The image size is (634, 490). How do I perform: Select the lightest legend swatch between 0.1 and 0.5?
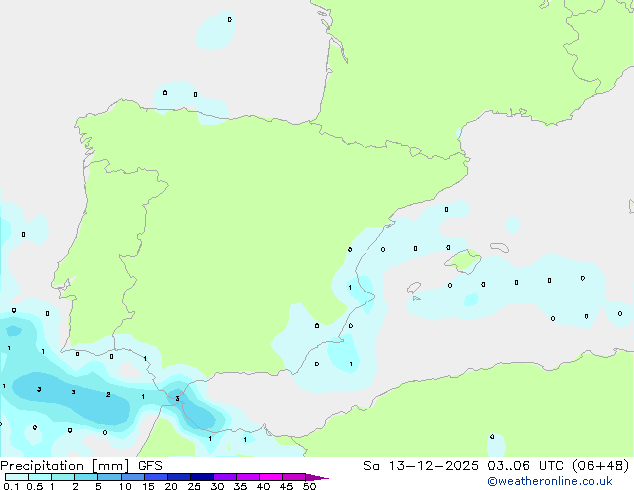pyautogui.click(x=17, y=477)
